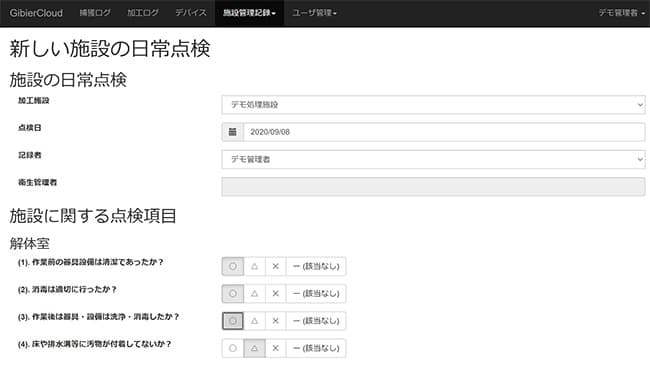650x365 pixels.
Task: Select ○ for question (2) 消毒
Action: 233,294
